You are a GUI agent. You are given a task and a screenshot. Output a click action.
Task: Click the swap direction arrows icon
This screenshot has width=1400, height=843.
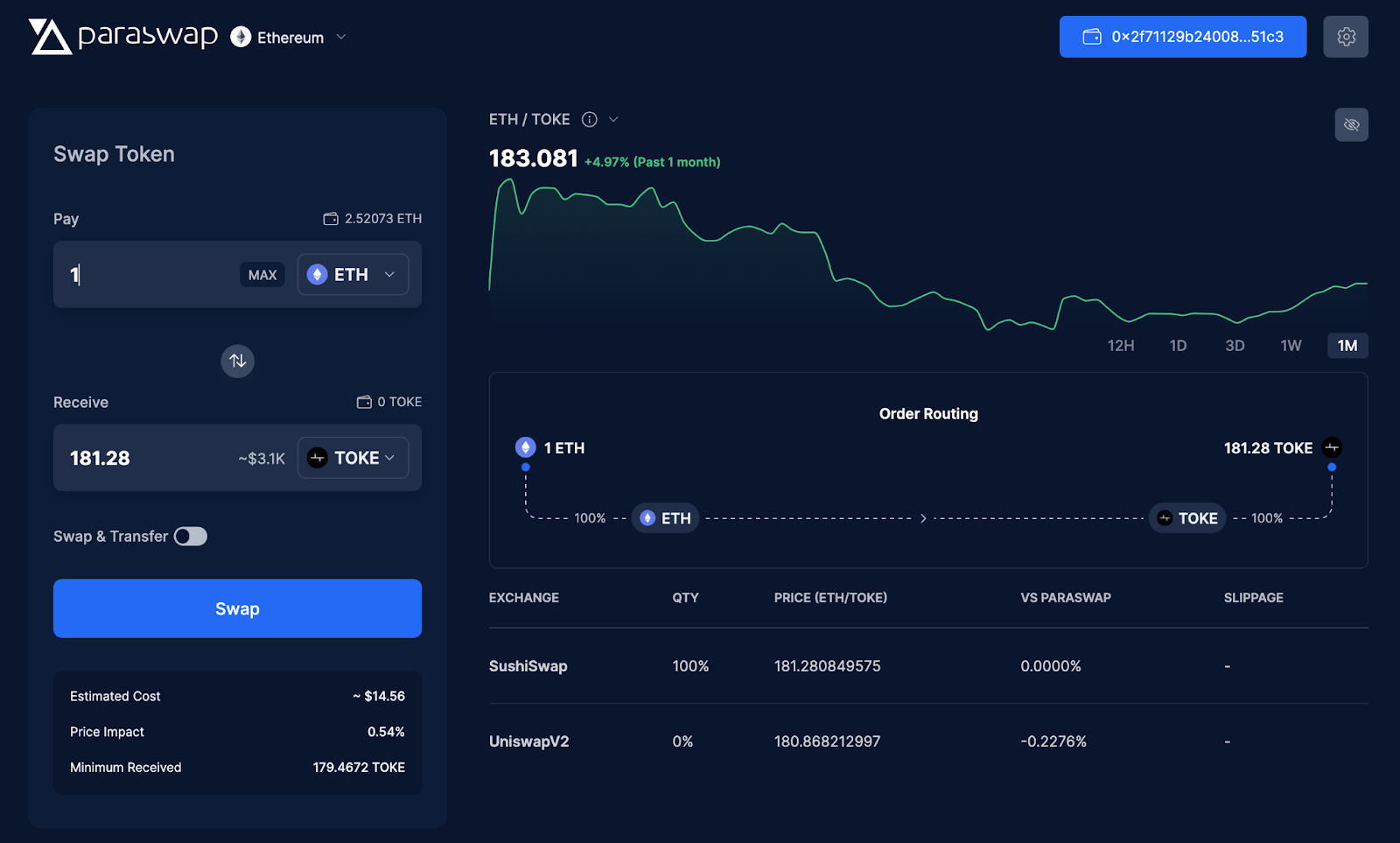click(237, 361)
